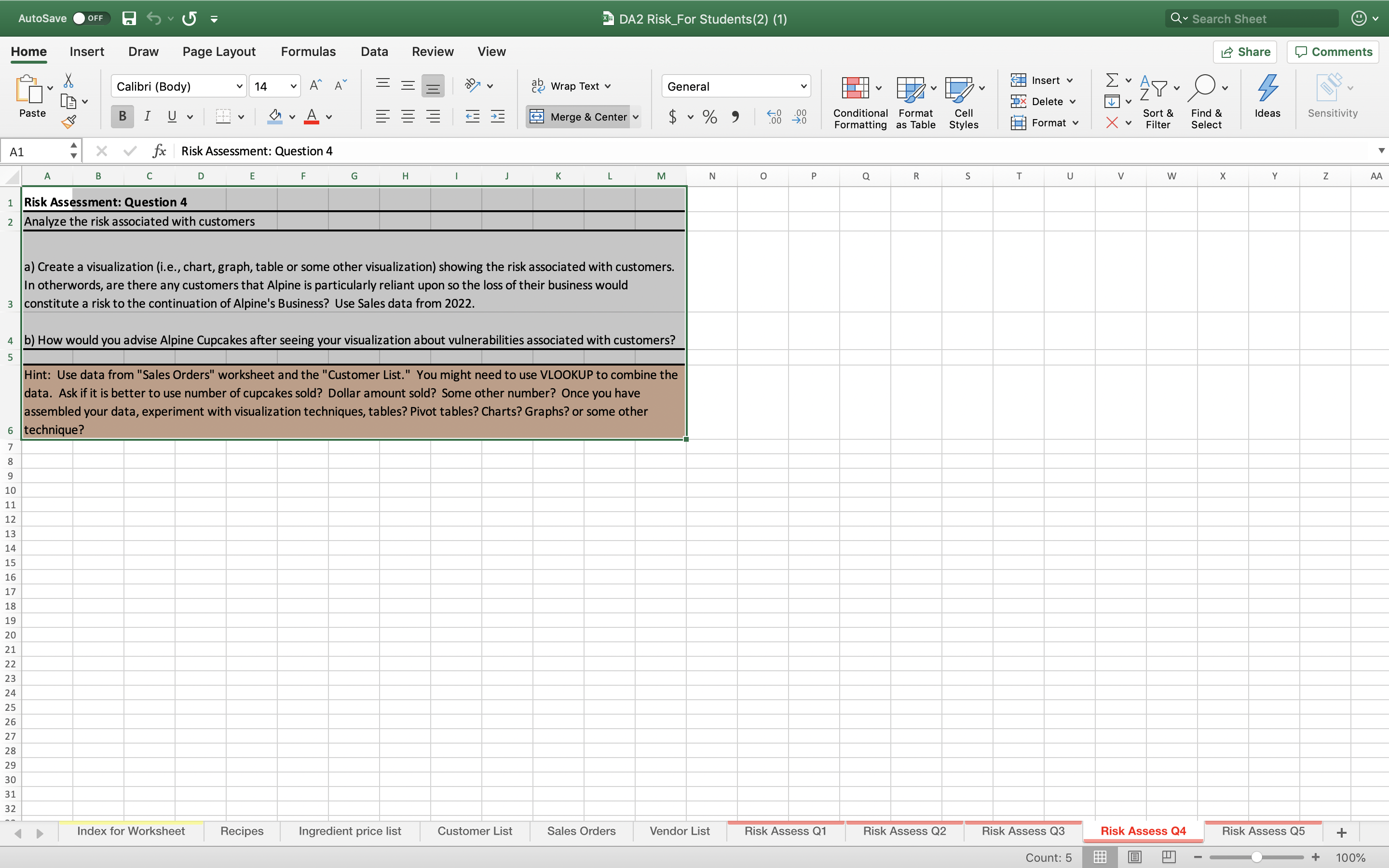Click the Wrap Text icon
The height and width of the screenshot is (868, 1389).
538,85
